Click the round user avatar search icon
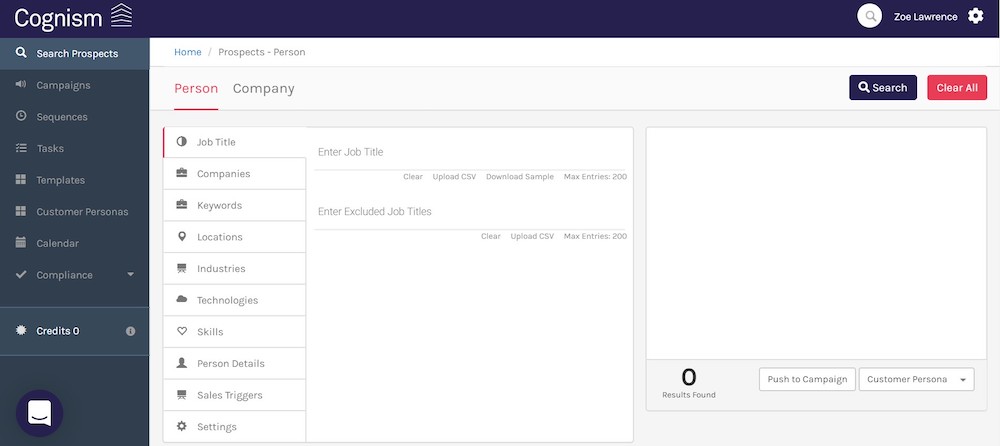The width and height of the screenshot is (1000, 446). click(x=869, y=16)
